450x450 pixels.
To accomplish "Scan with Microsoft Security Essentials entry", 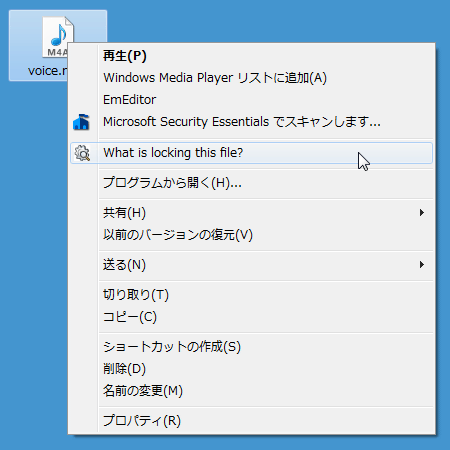I will coord(251,122).
